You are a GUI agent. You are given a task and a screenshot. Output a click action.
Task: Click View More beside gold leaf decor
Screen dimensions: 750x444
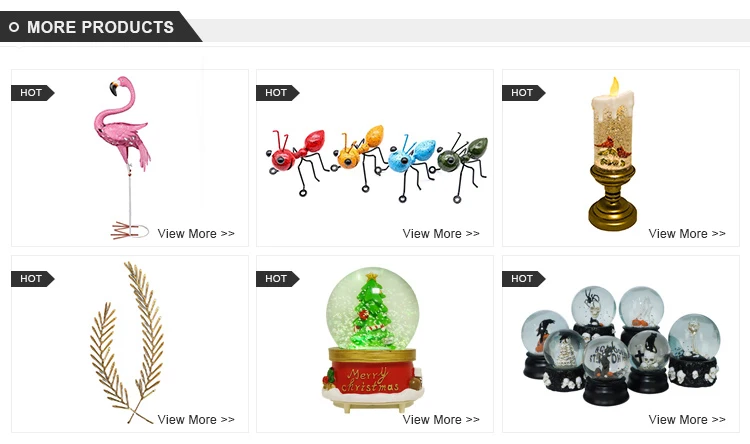196,420
